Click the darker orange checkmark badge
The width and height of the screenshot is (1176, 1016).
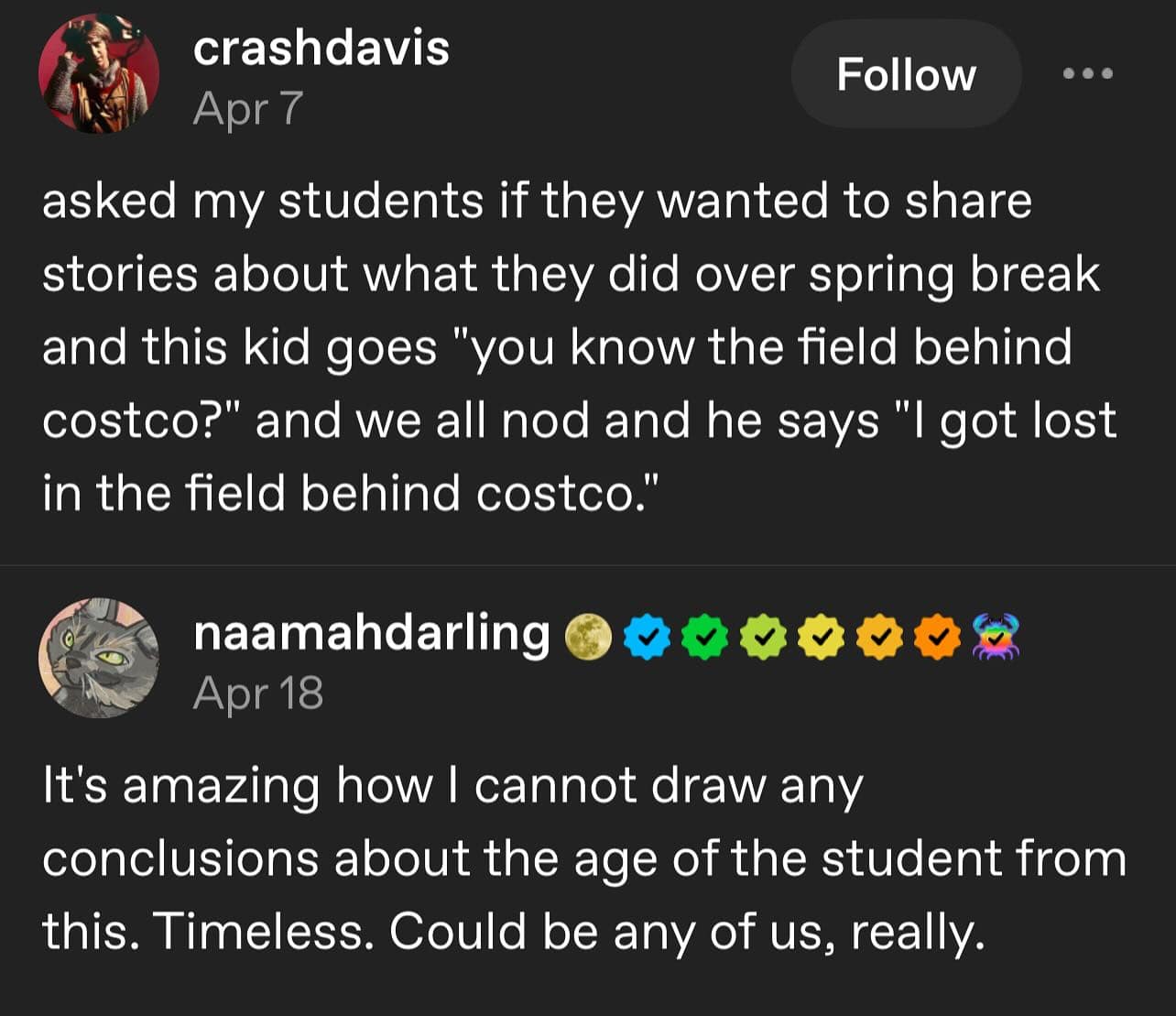(940, 636)
